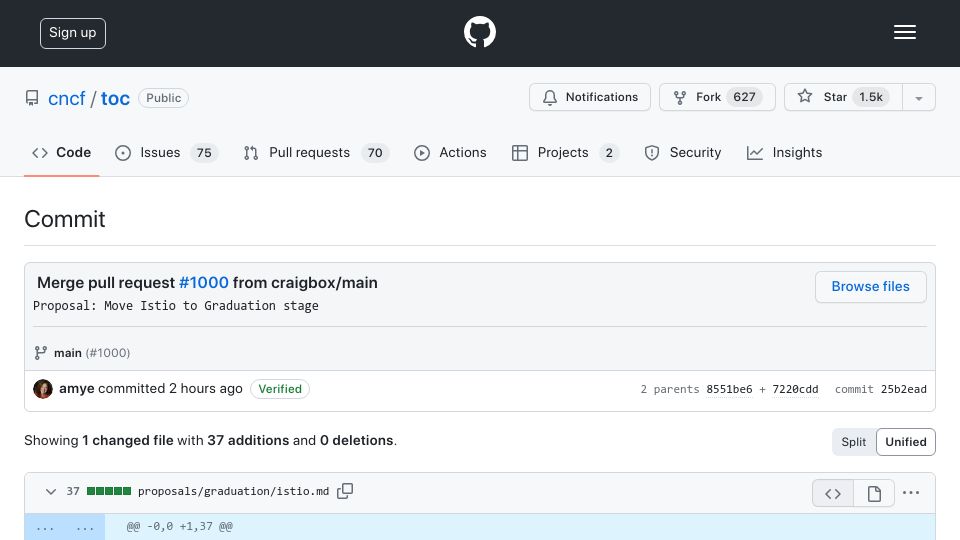This screenshot has height=540, width=960.
Task: Open the (#1000) link beside main branch
Action: (108, 353)
